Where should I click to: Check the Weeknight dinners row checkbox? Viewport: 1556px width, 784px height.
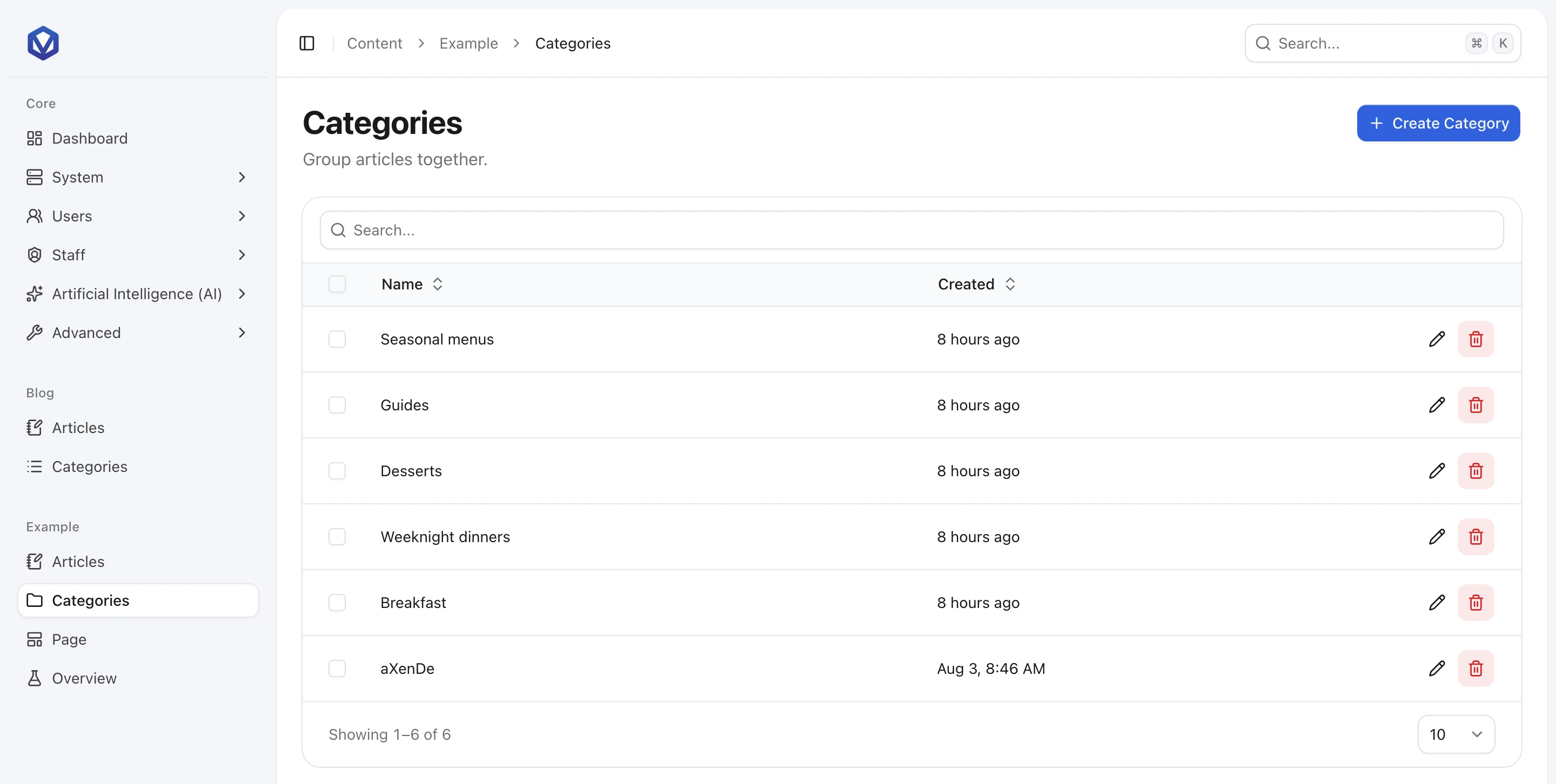[337, 537]
